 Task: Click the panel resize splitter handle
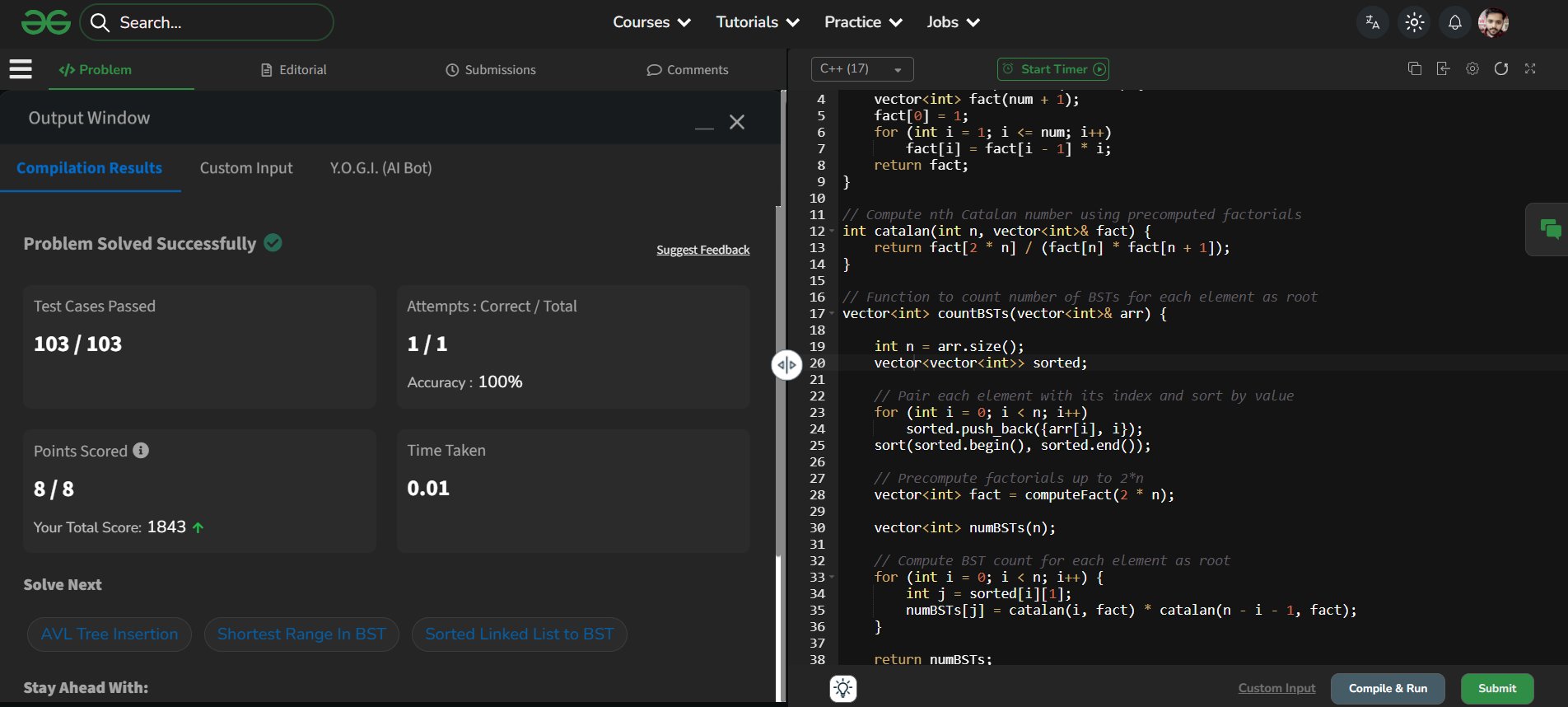pyautogui.click(x=786, y=365)
